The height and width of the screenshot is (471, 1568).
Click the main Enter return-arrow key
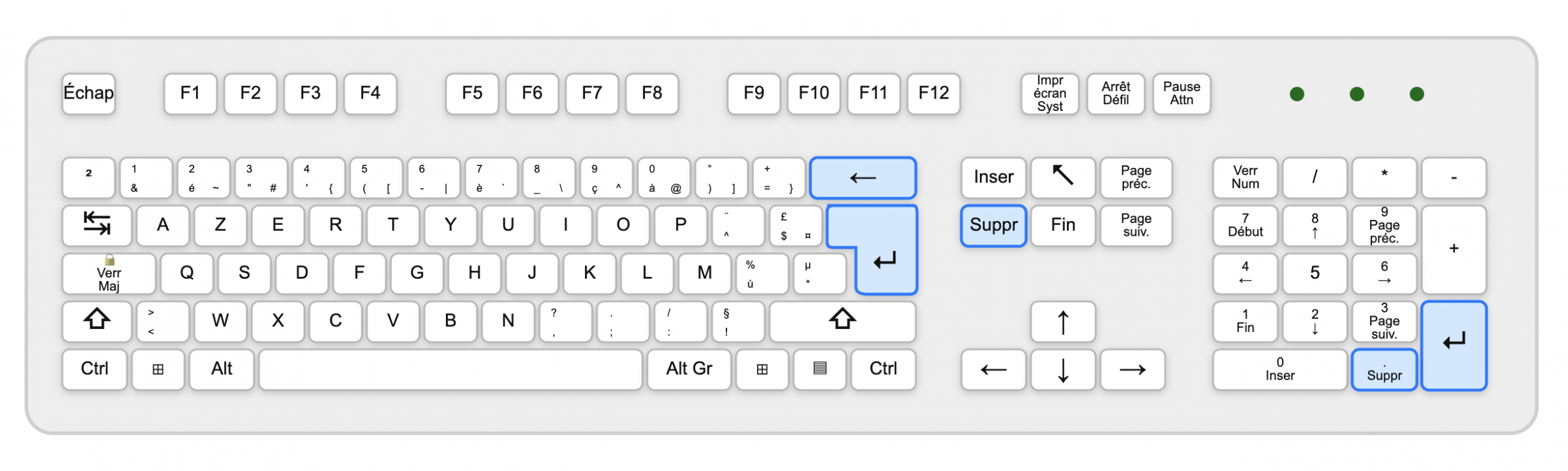(x=884, y=258)
